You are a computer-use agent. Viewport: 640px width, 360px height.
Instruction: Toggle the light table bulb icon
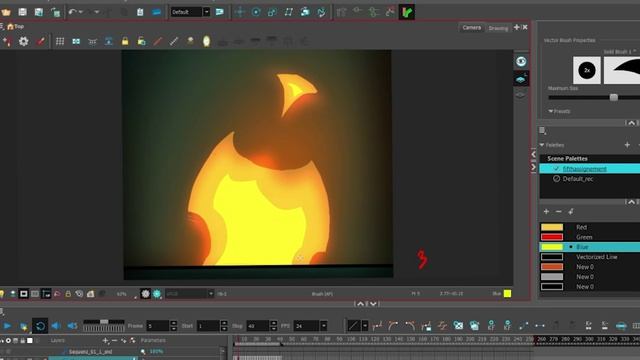207,41
